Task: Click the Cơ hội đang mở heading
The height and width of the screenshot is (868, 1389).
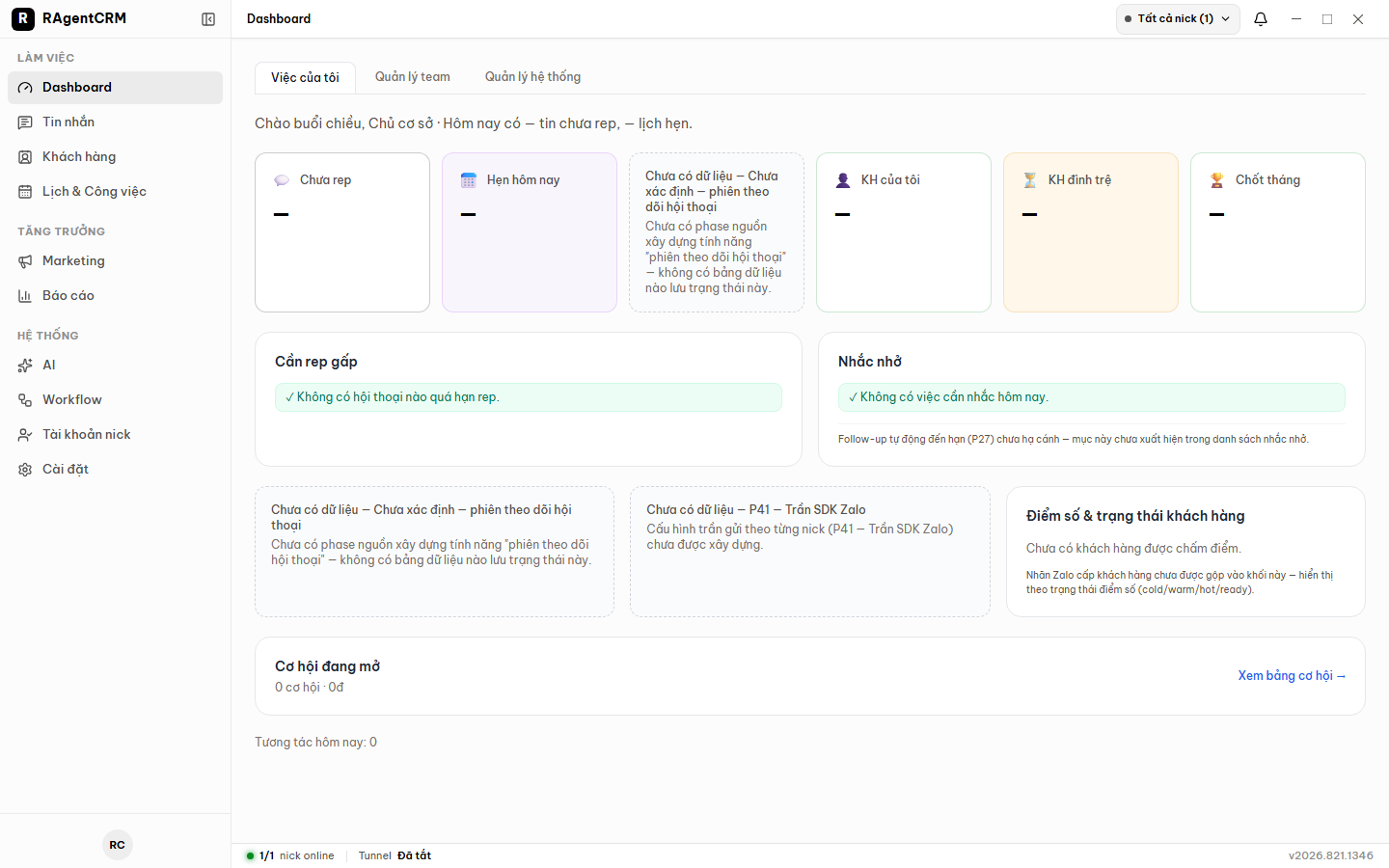Action: pyautogui.click(x=328, y=666)
